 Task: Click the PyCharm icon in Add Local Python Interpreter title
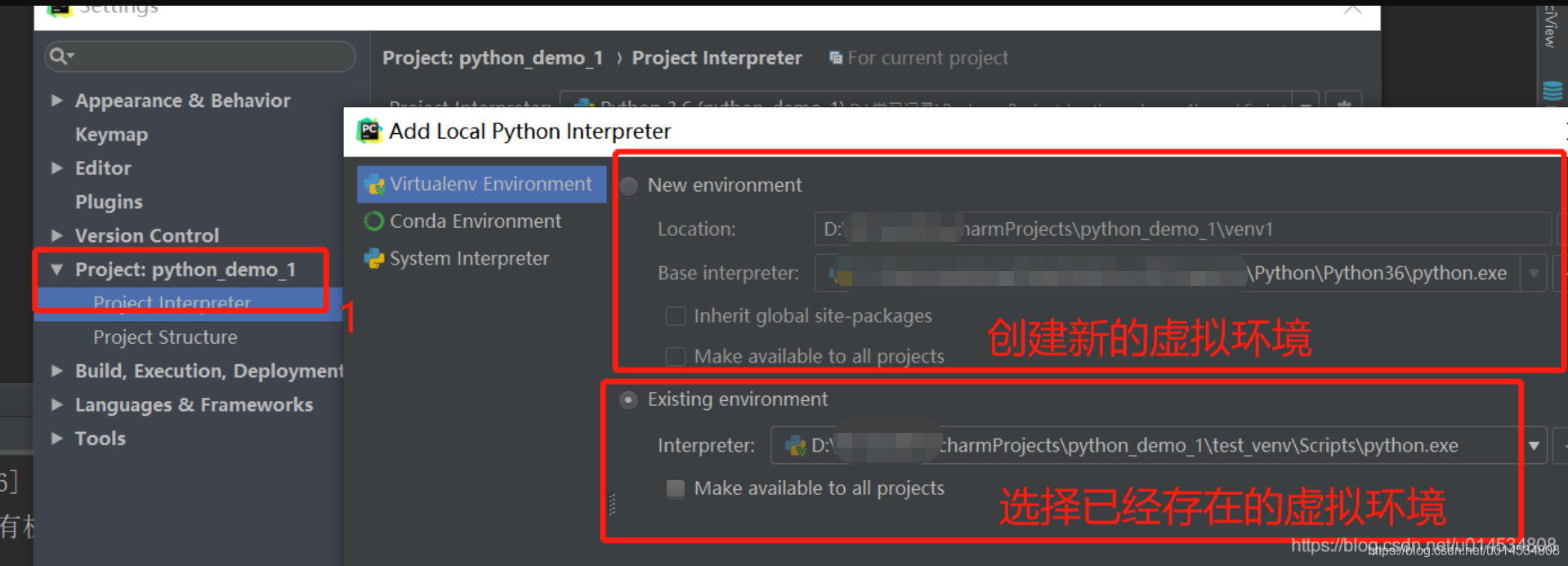pyautogui.click(x=370, y=131)
